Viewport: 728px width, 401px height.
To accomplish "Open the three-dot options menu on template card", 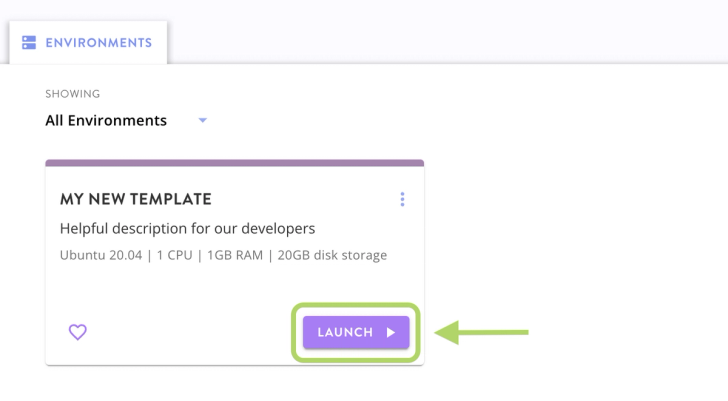I will tap(402, 199).
